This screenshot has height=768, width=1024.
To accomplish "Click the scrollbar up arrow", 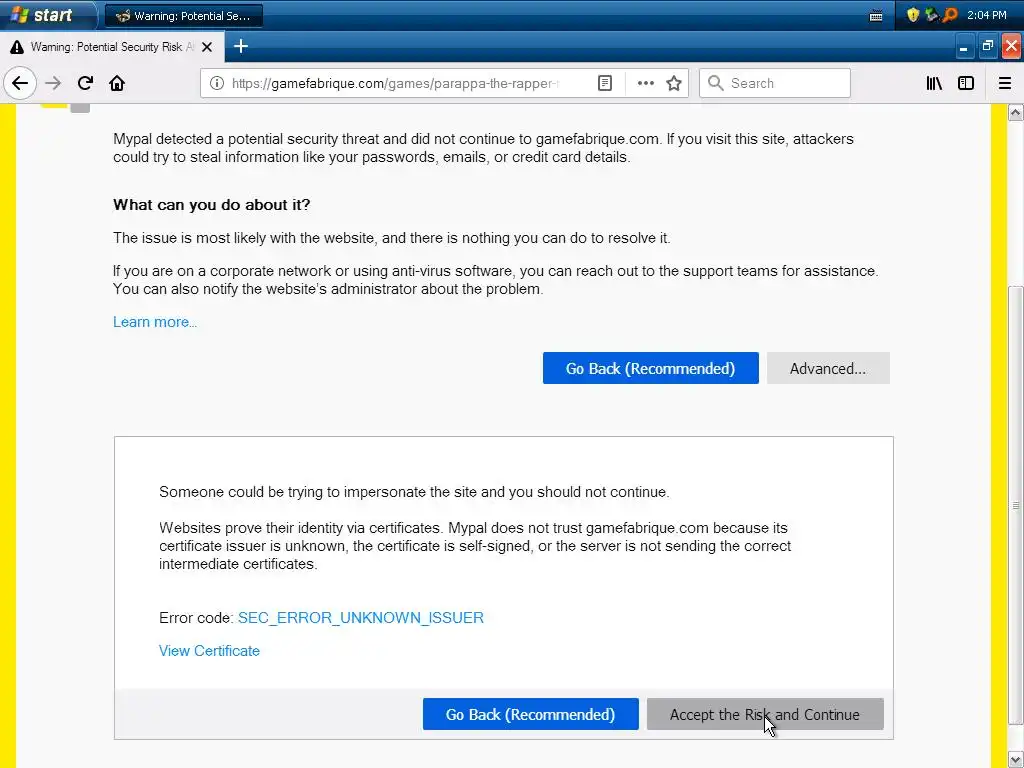I will [1016, 114].
